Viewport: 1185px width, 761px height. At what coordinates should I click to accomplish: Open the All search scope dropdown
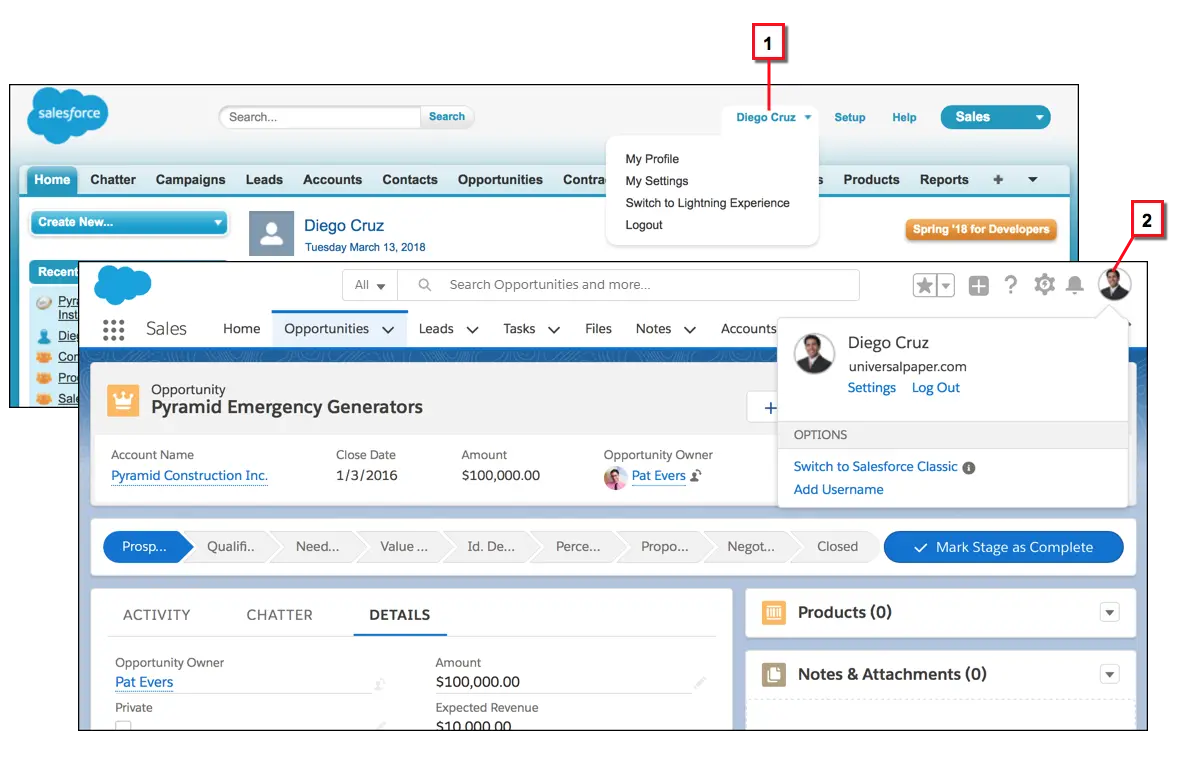point(370,285)
